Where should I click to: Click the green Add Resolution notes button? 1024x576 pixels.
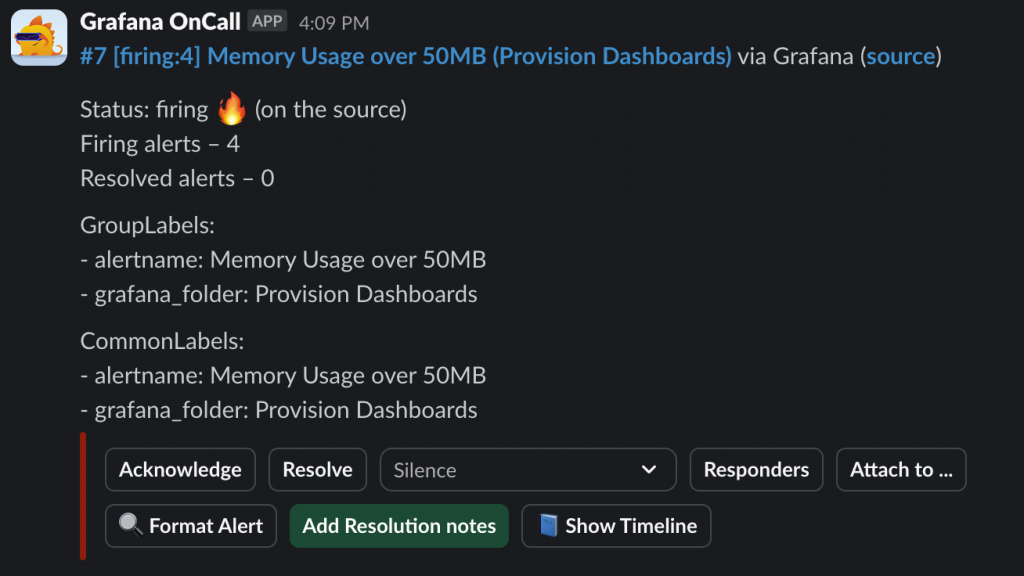point(399,526)
